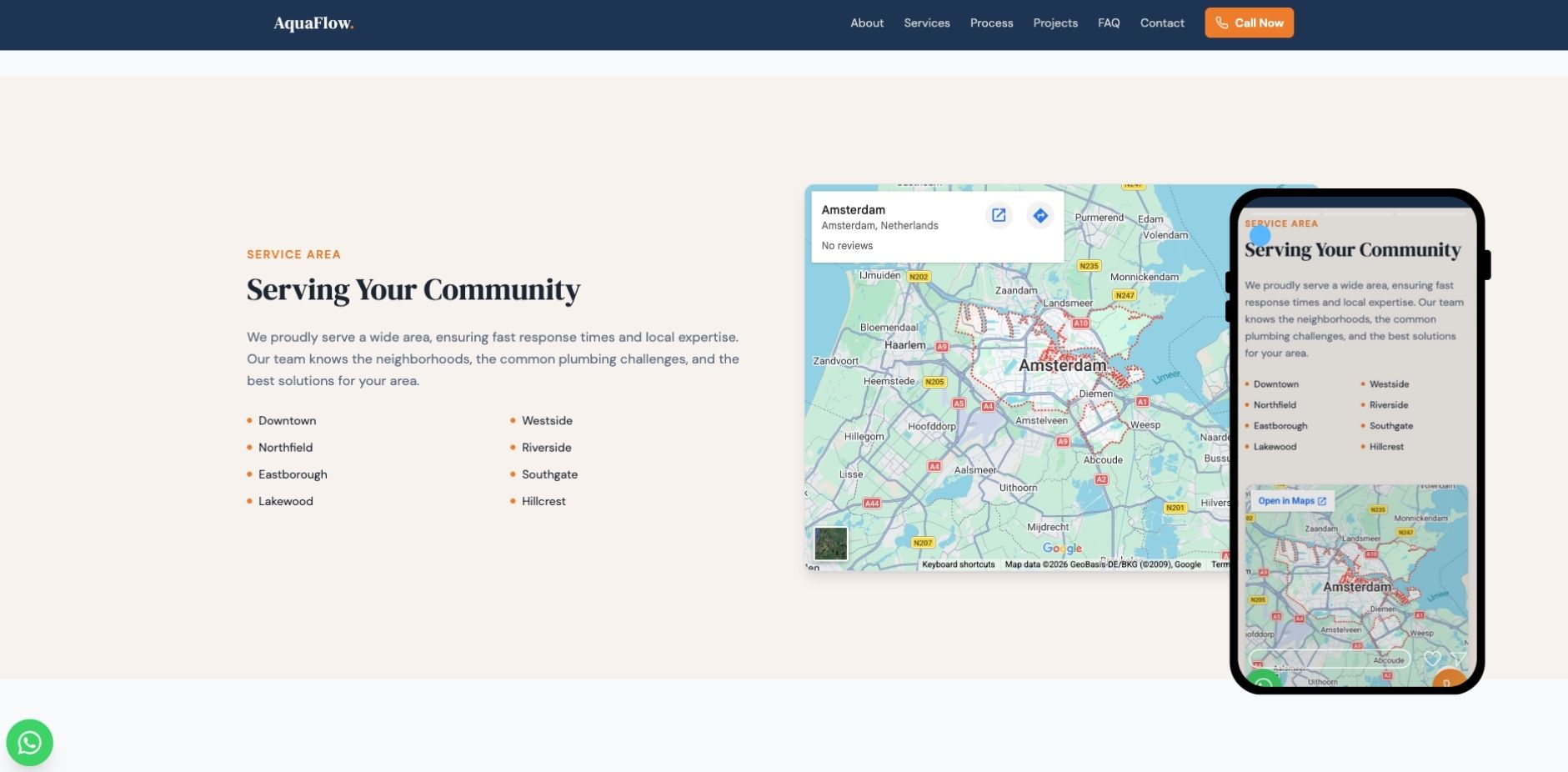This screenshot has height=772, width=1568.
Task: Click the directions icon in the Amsterdam card
Action: point(1040,215)
